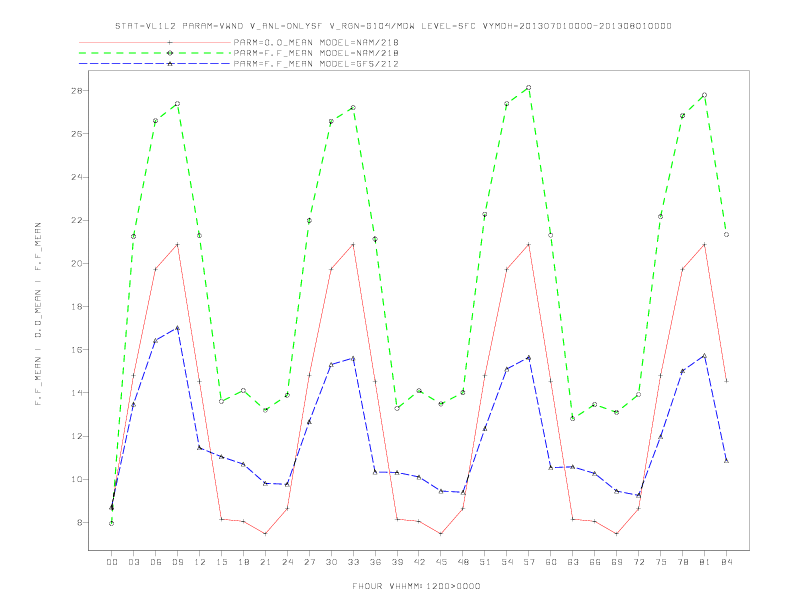The image size is (792, 612).
Task: Click x-axis tick label 60
Action: pos(551,562)
